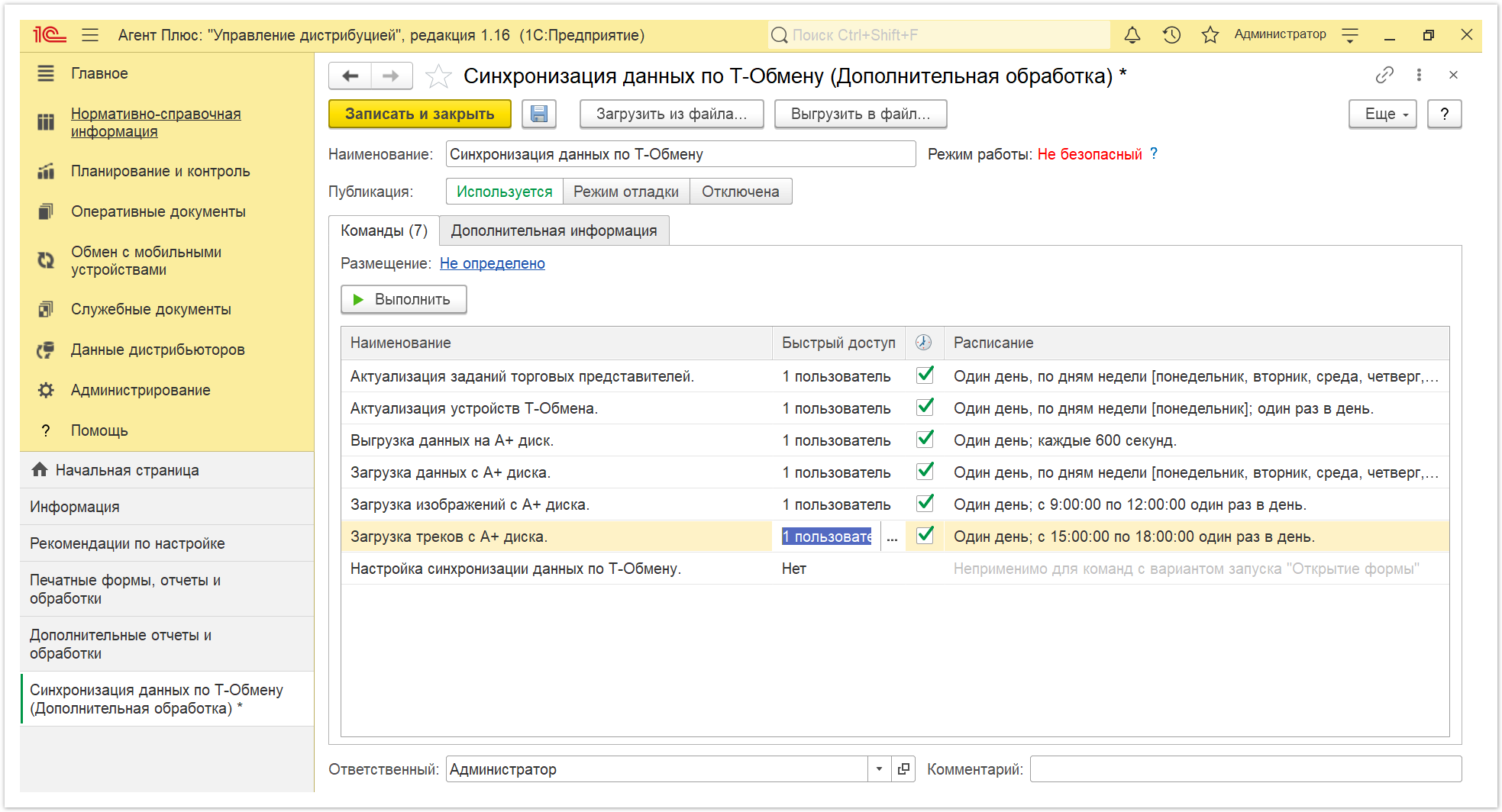Image resolution: width=1502 pixels, height=812 pixels.
Task: Click Оперативные документы icon
Action: pos(46,211)
